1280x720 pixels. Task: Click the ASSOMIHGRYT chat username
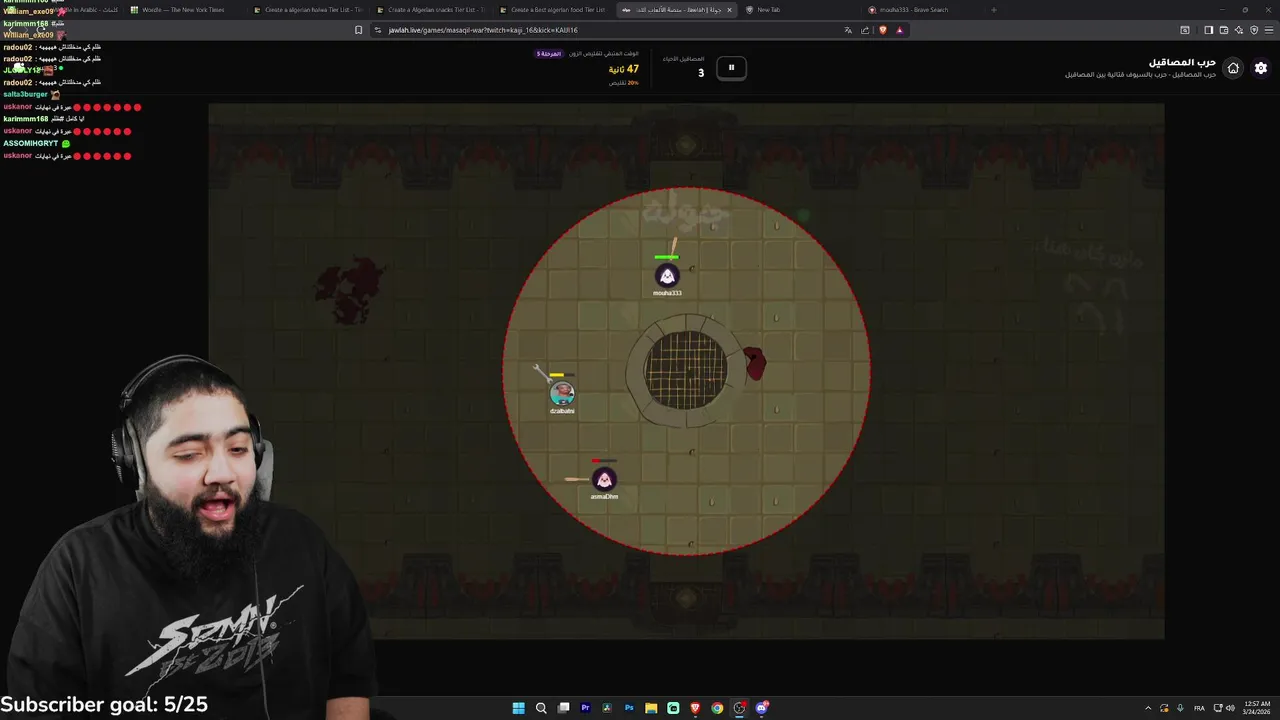point(30,143)
